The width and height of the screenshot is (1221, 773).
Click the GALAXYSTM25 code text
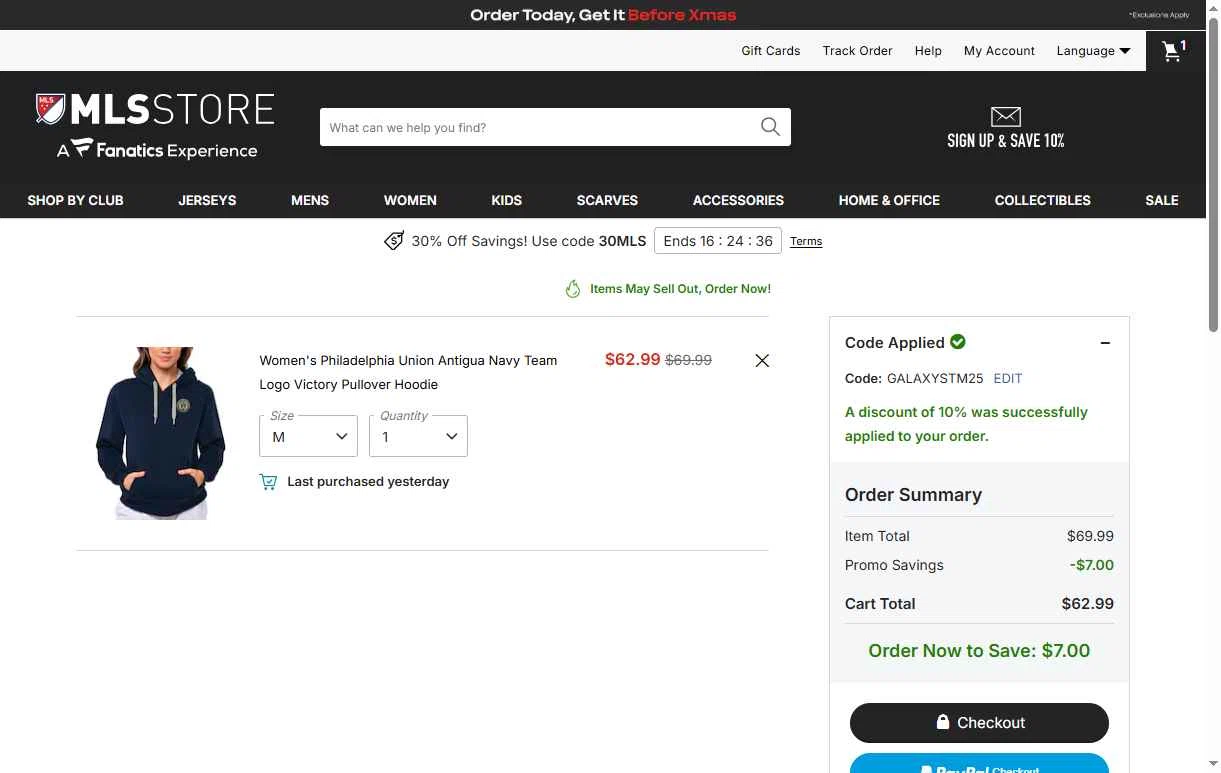pos(935,379)
